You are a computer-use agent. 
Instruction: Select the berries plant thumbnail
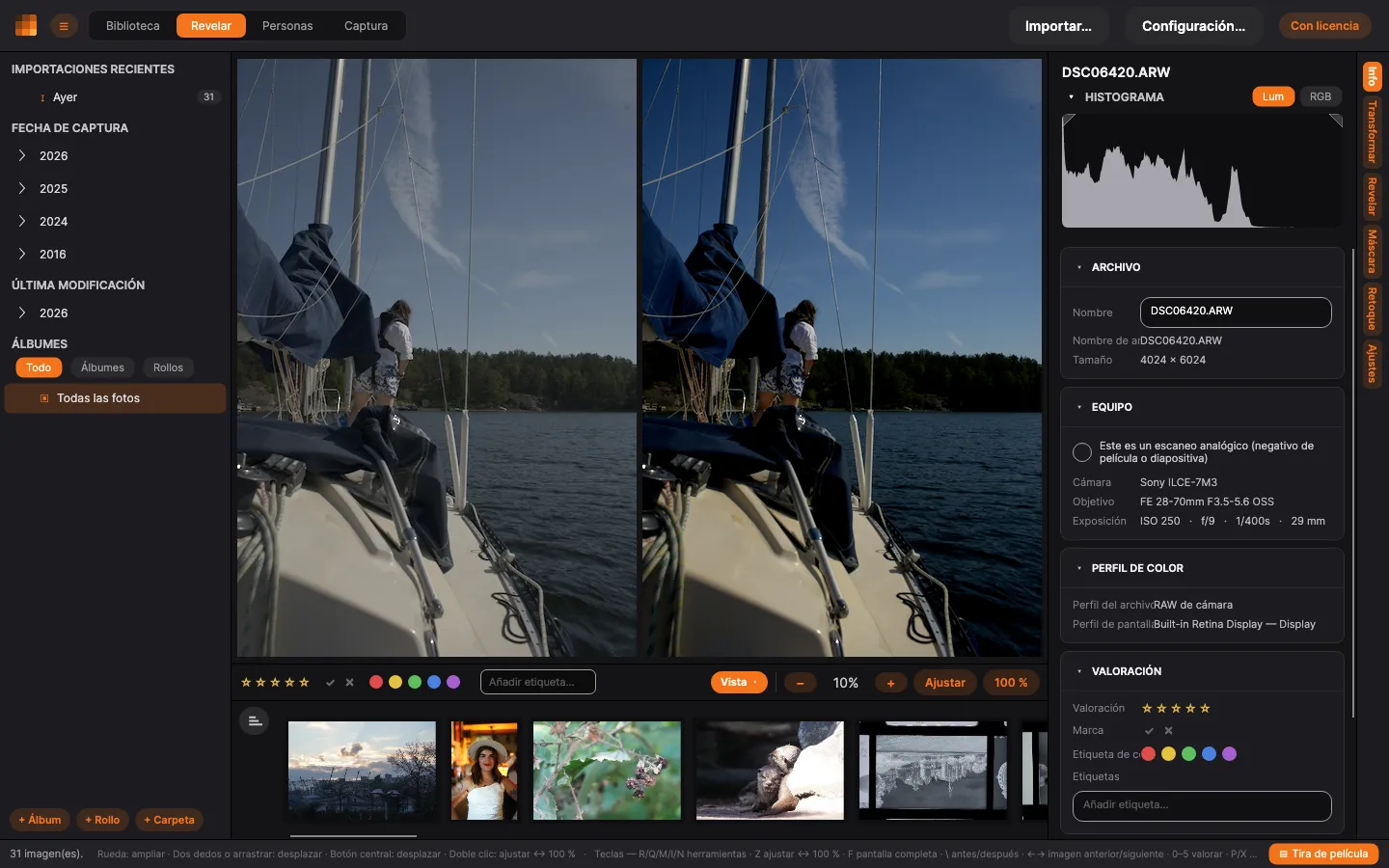click(x=607, y=771)
